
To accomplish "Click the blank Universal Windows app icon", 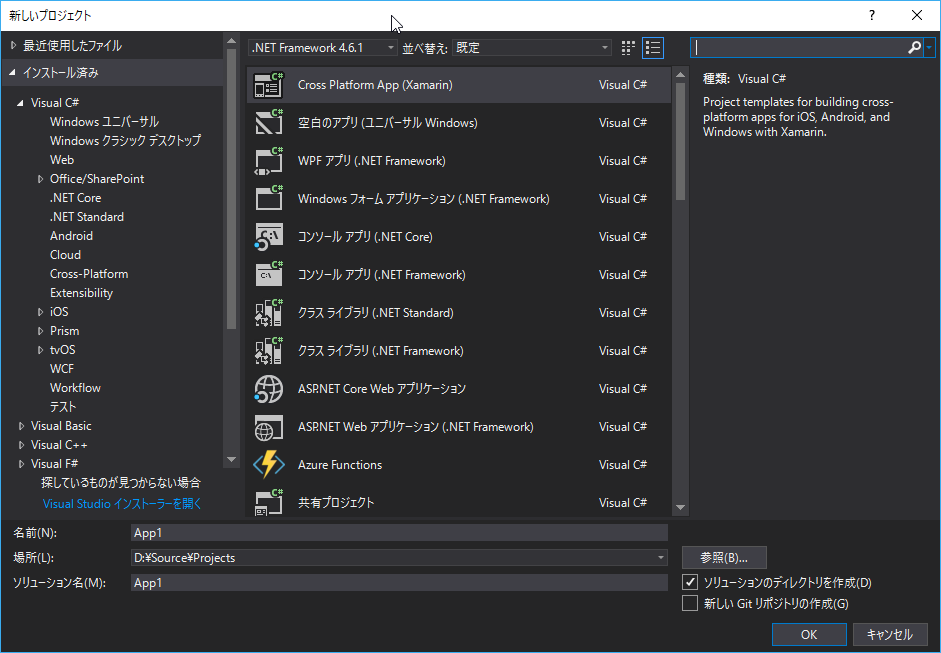I will click(x=268, y=123).
